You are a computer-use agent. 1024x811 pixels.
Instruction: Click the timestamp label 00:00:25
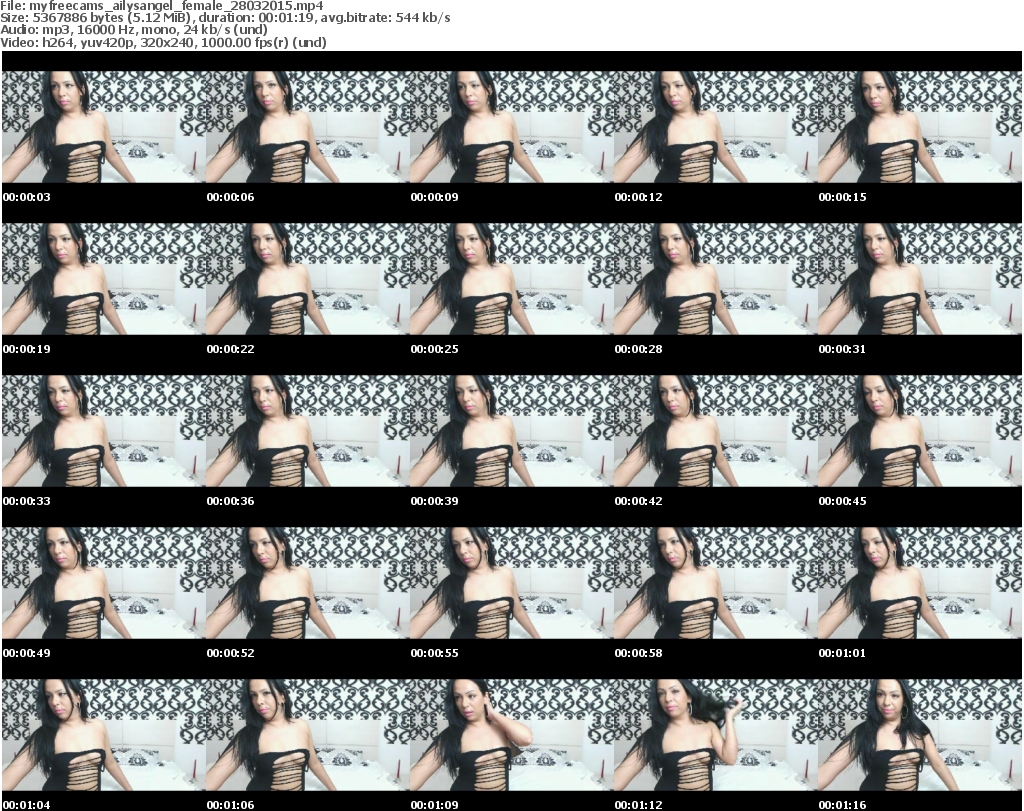coord(434,349)
